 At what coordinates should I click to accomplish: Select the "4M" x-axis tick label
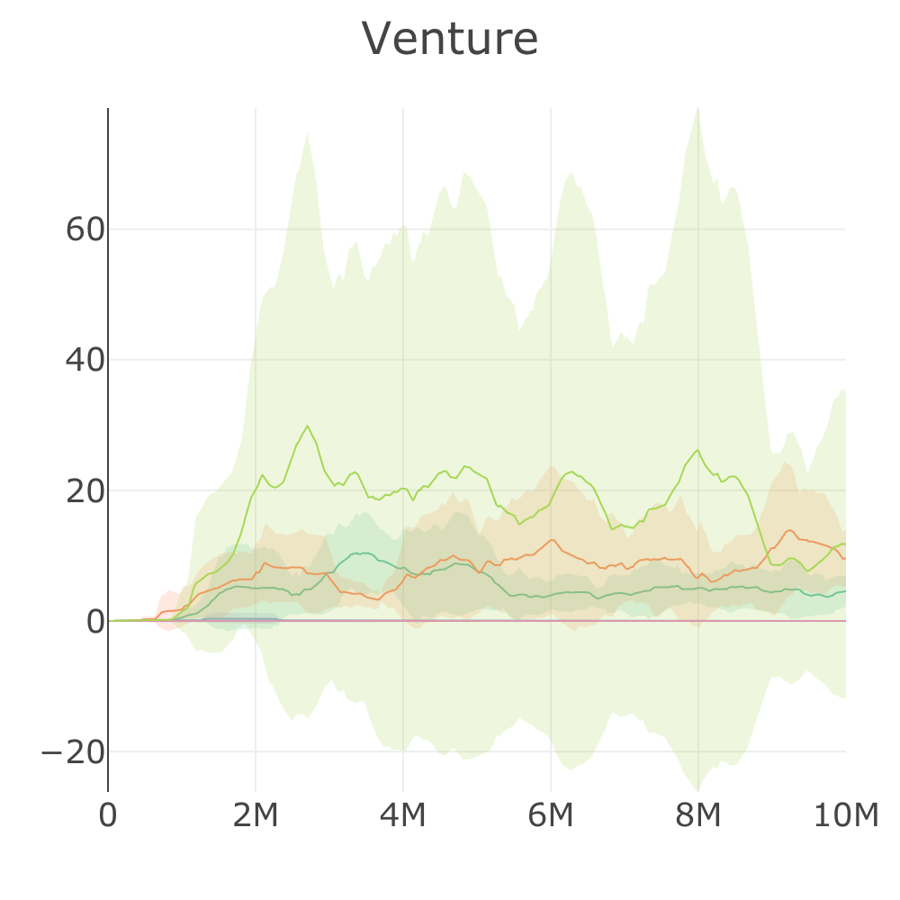403,816
